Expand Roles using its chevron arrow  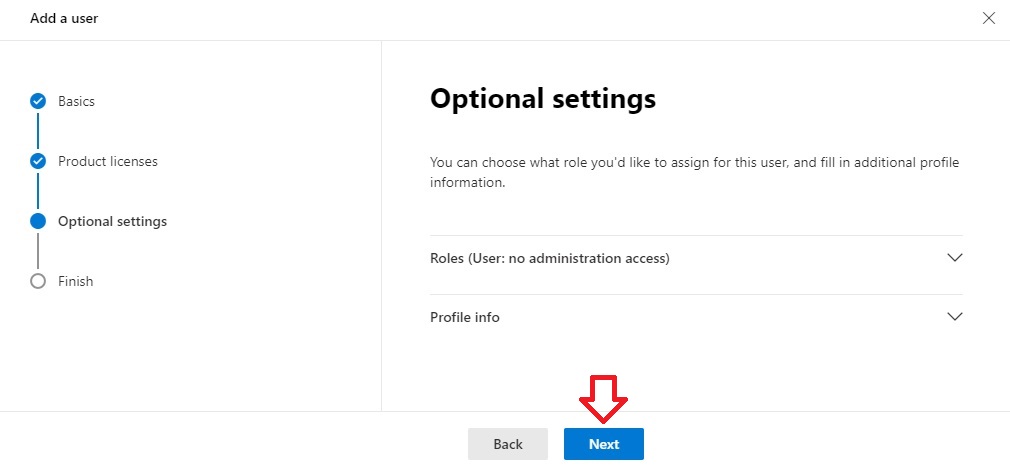[955, 257]
